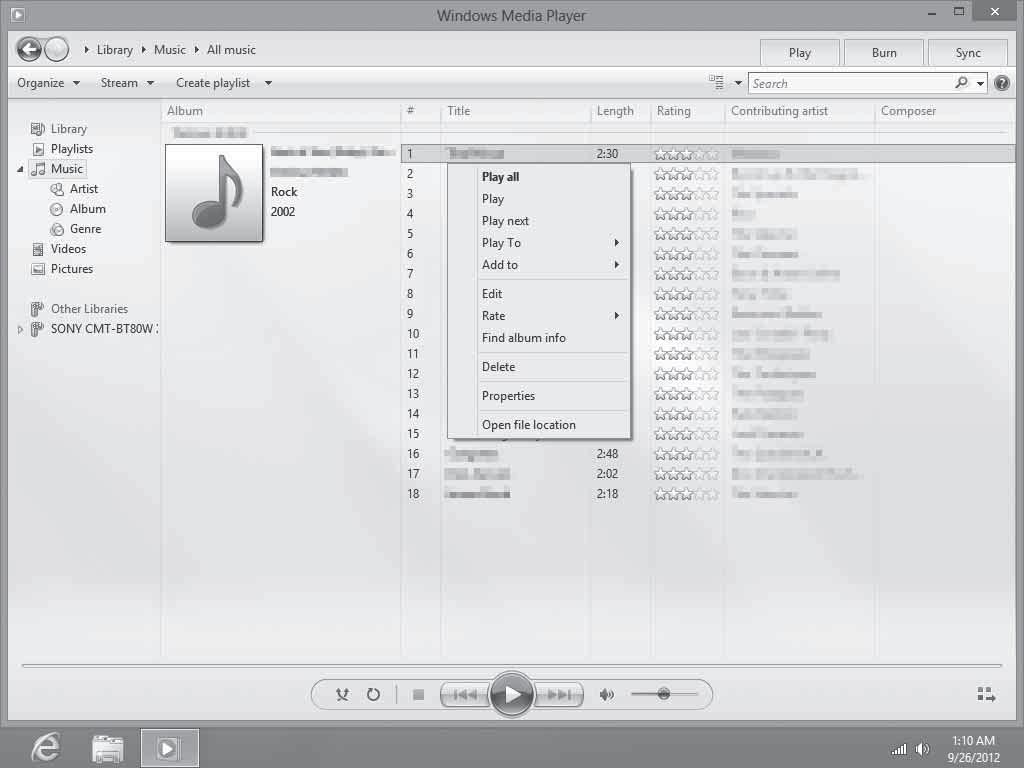Click the star rating of track 18
The height and width of the screenshot is (768, 1024).
click(686, 494)
